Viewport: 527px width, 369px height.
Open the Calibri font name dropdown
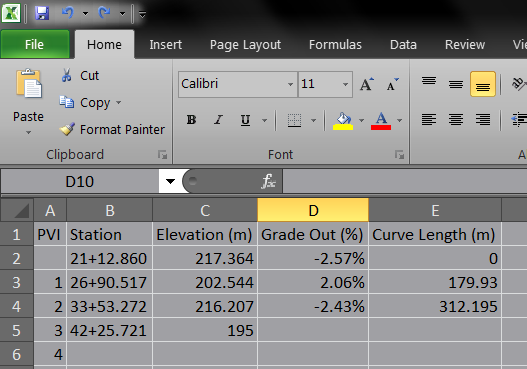click(290, 84)
